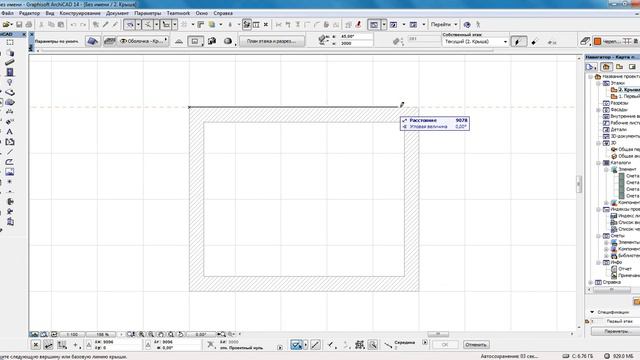
Task: Select the Roof tool in toolbox
Action: 10,102
